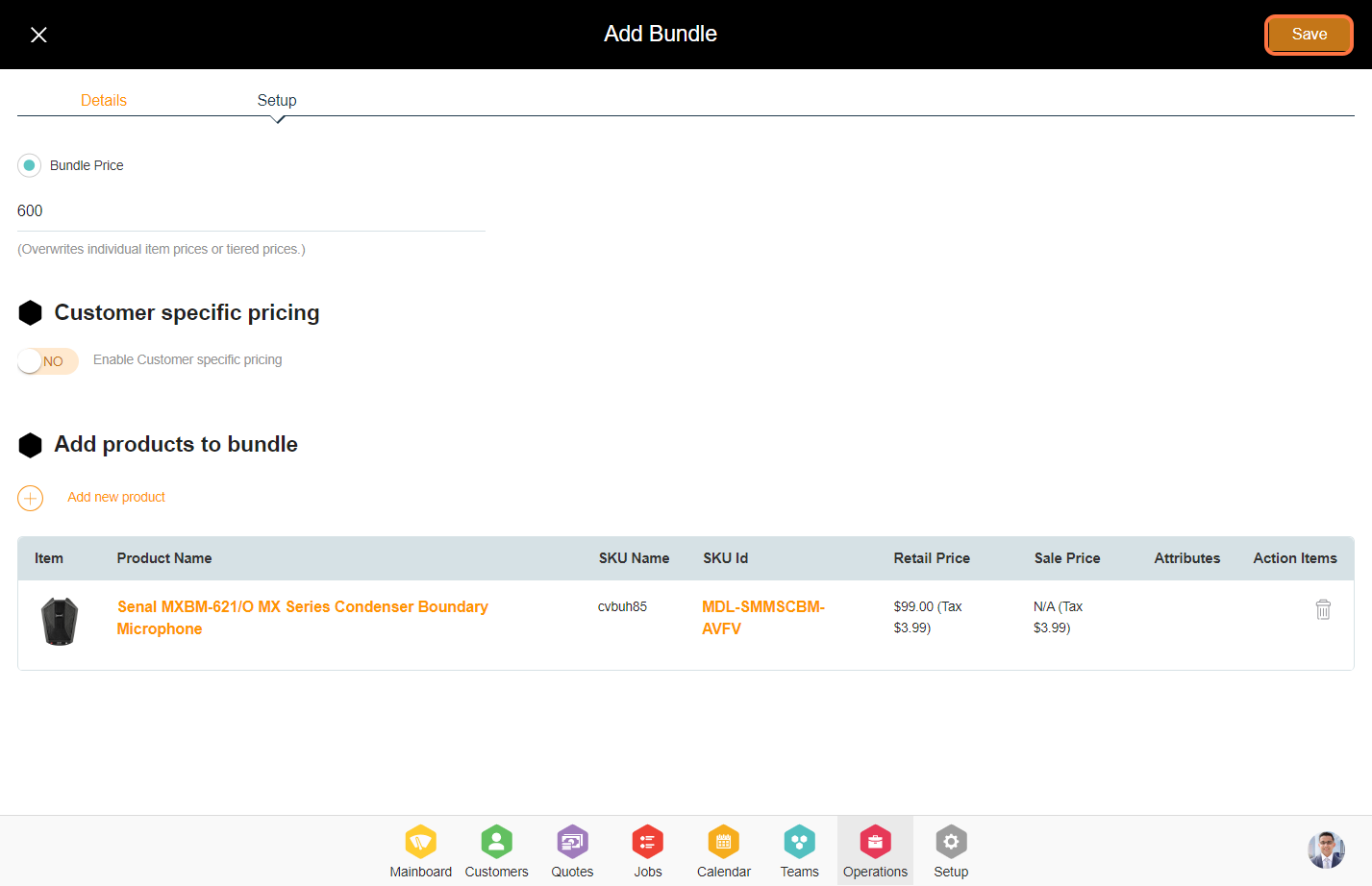Click the Add new product link

click(116, 497)
